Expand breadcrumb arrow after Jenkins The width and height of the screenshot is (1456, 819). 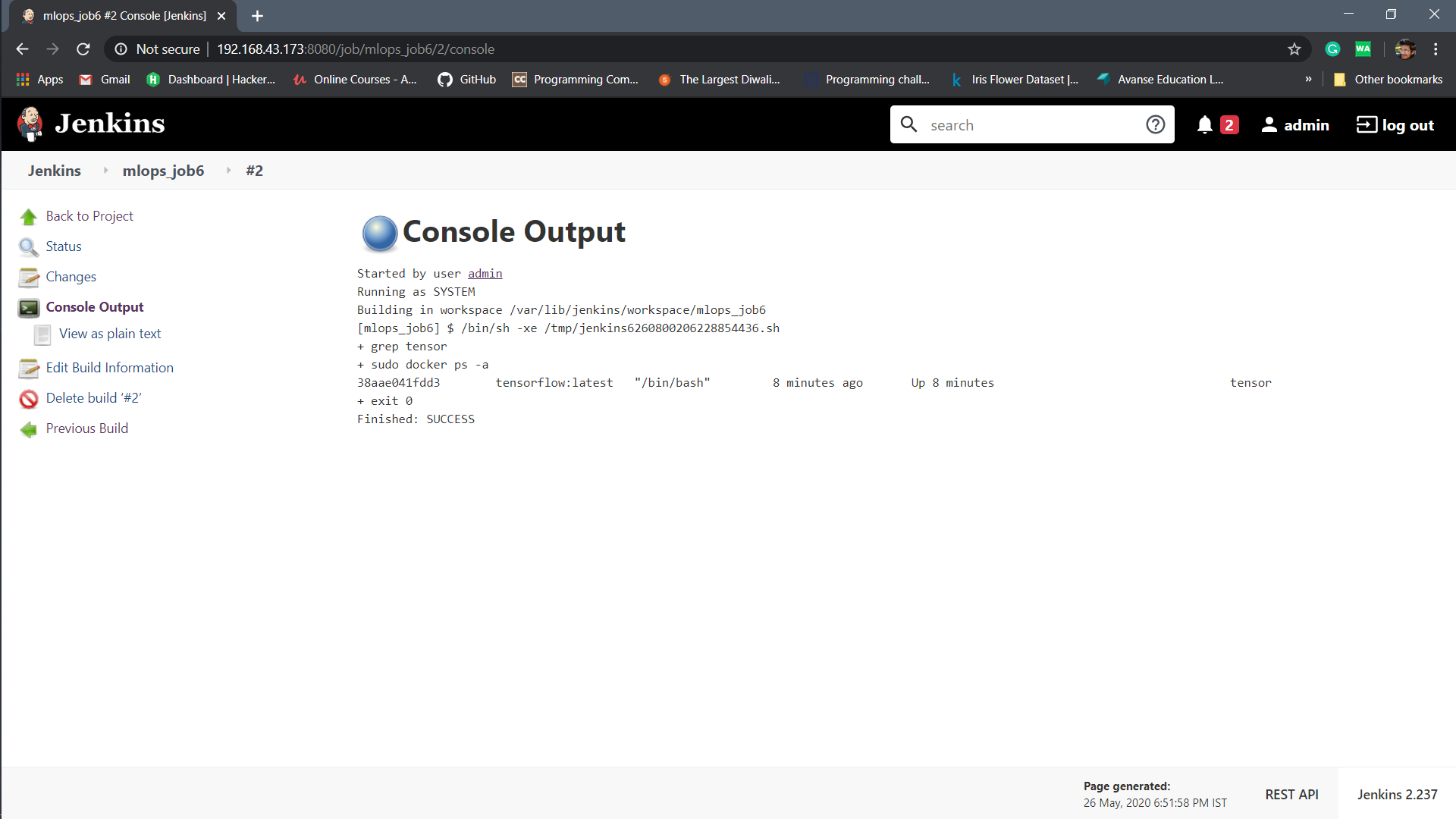(105, 171)
